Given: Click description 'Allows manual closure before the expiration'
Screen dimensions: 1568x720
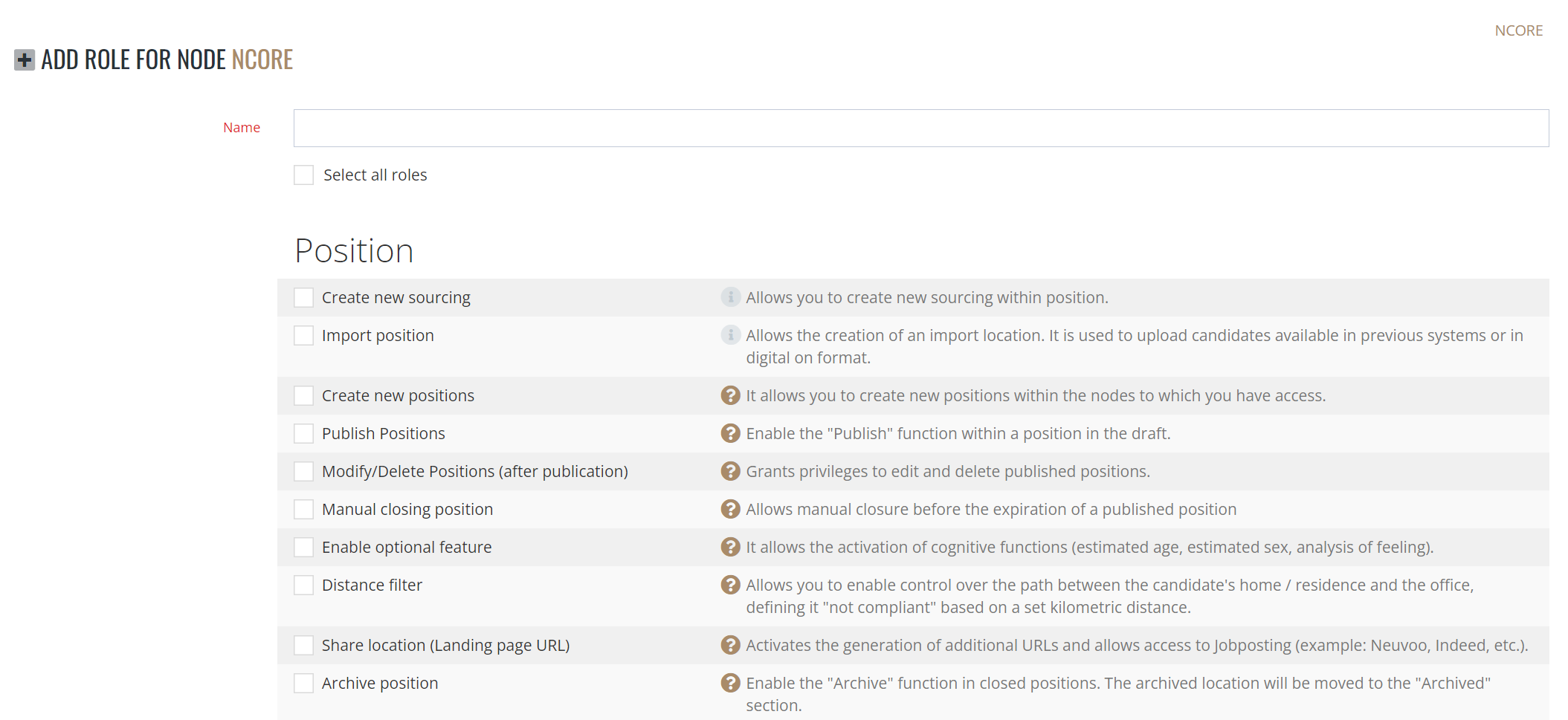Looking at the screenshot, I should (991, 509).
